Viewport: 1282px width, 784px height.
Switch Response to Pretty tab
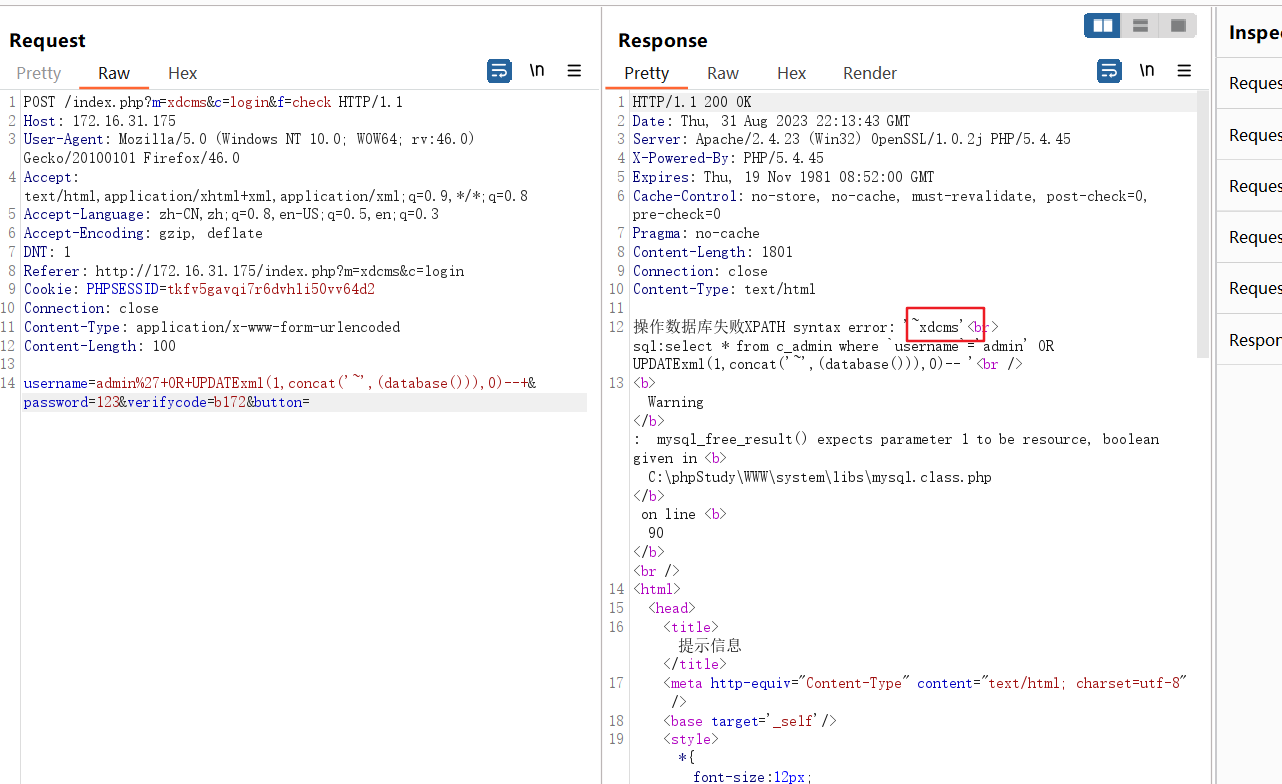647,73
